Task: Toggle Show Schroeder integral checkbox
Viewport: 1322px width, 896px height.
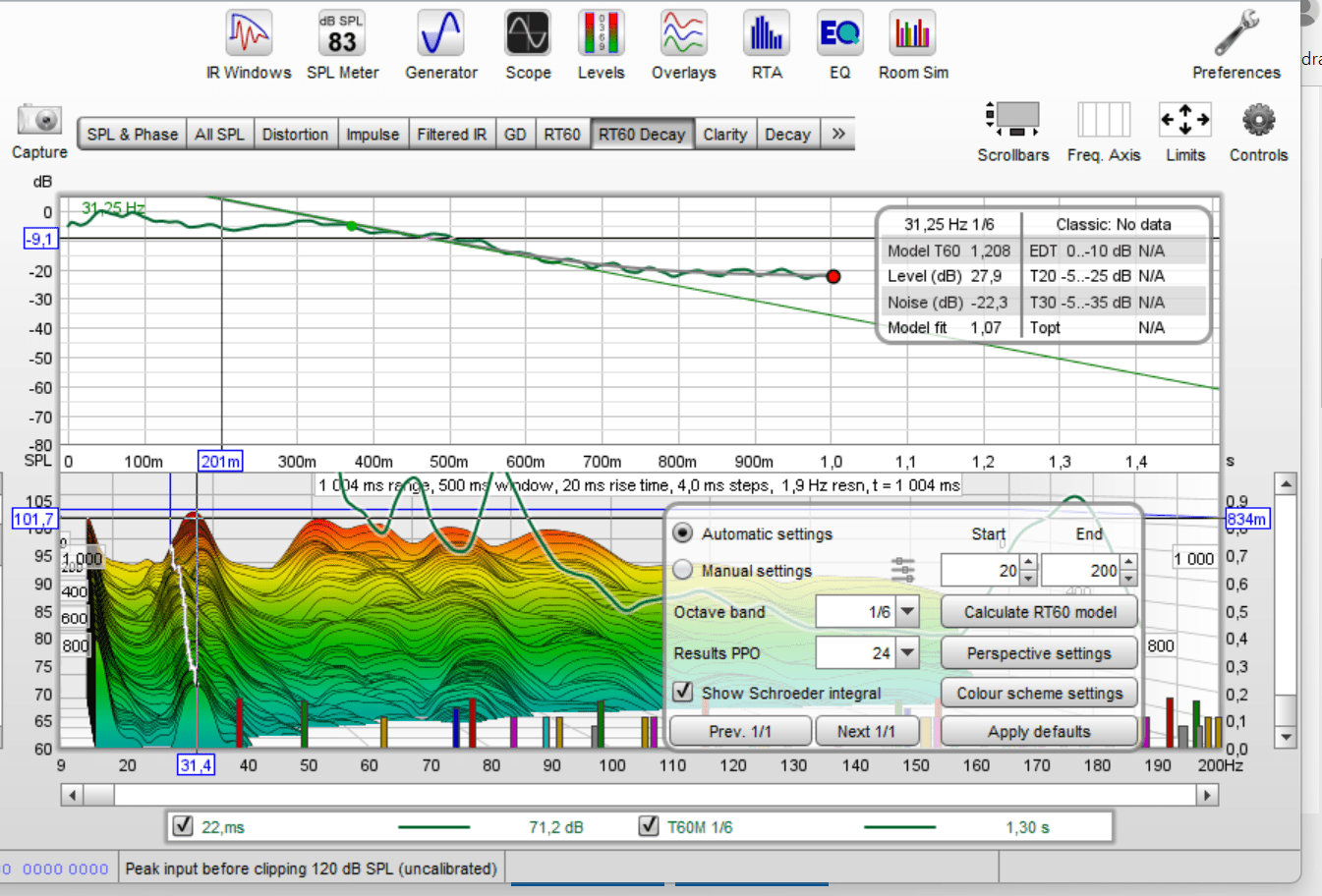Action: pyautogui.click(x=683, y=692)
